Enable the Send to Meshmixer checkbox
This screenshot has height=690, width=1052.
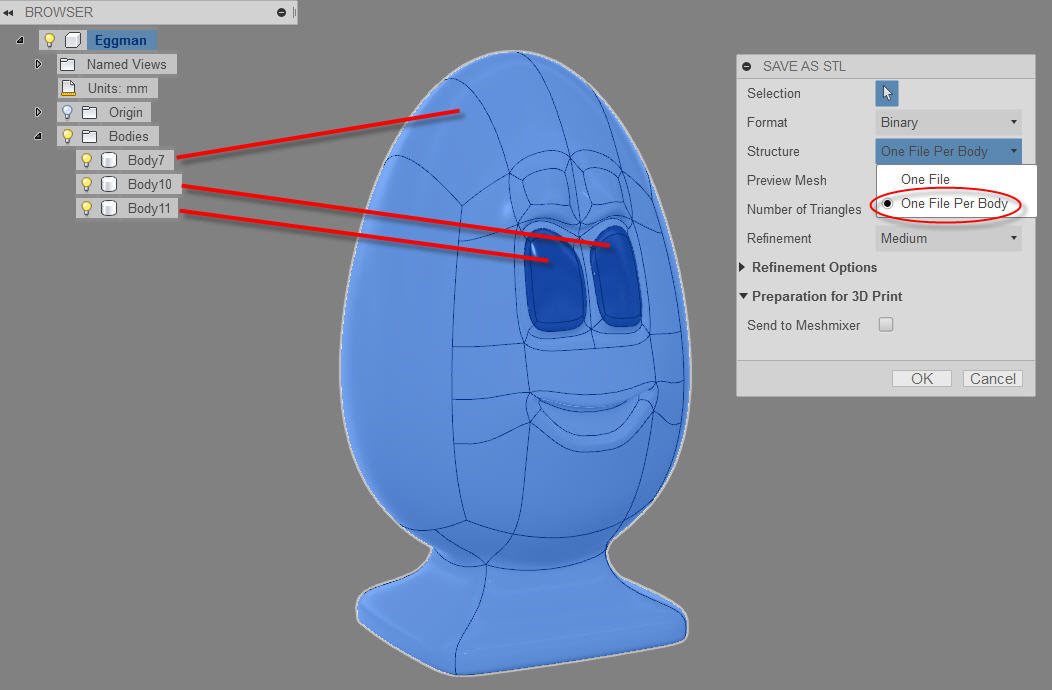pyautogui.click(x=887, y=325)
